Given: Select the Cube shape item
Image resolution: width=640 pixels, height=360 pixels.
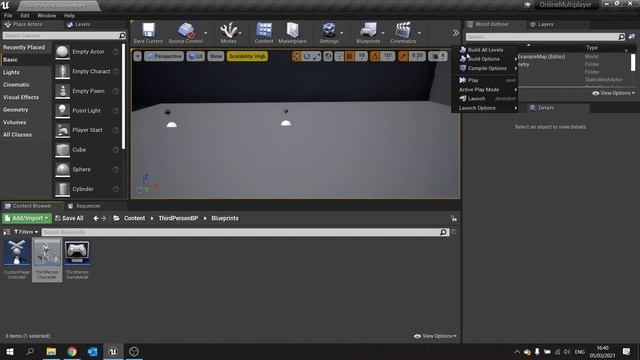Looking at the screenshot, I should (87, 150).
